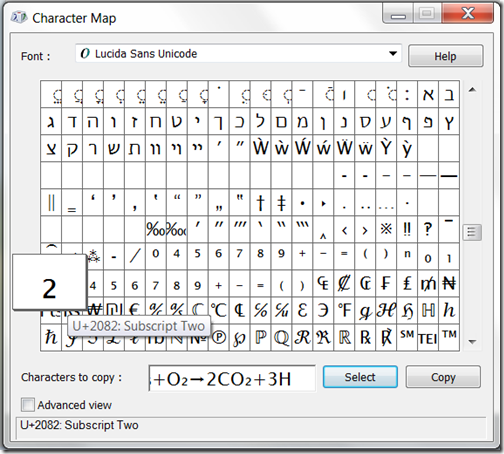Click the enlarged subscript two cell
Viewport: 504px width, 454px height.
point(49,282)
